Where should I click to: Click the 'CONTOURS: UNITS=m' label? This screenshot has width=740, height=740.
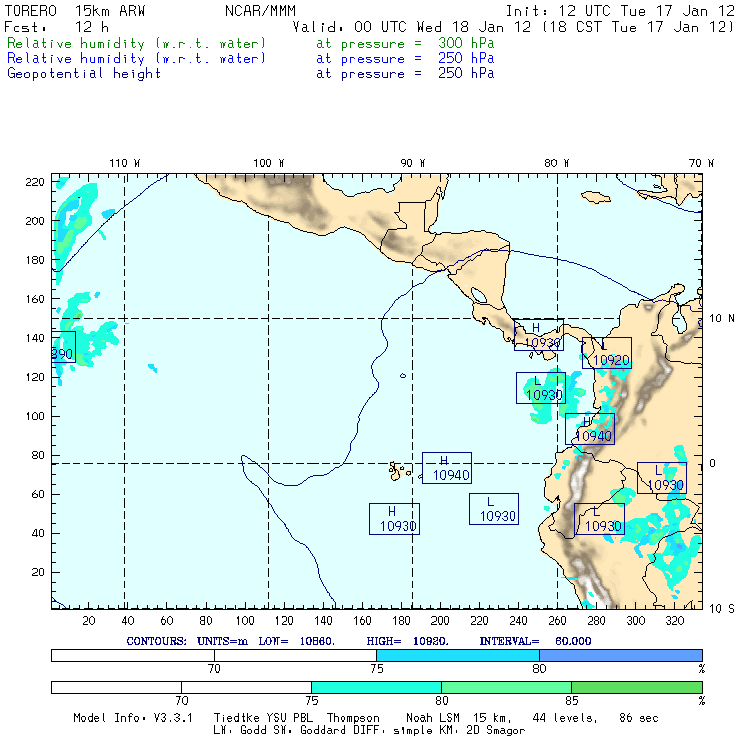point(187,641)
